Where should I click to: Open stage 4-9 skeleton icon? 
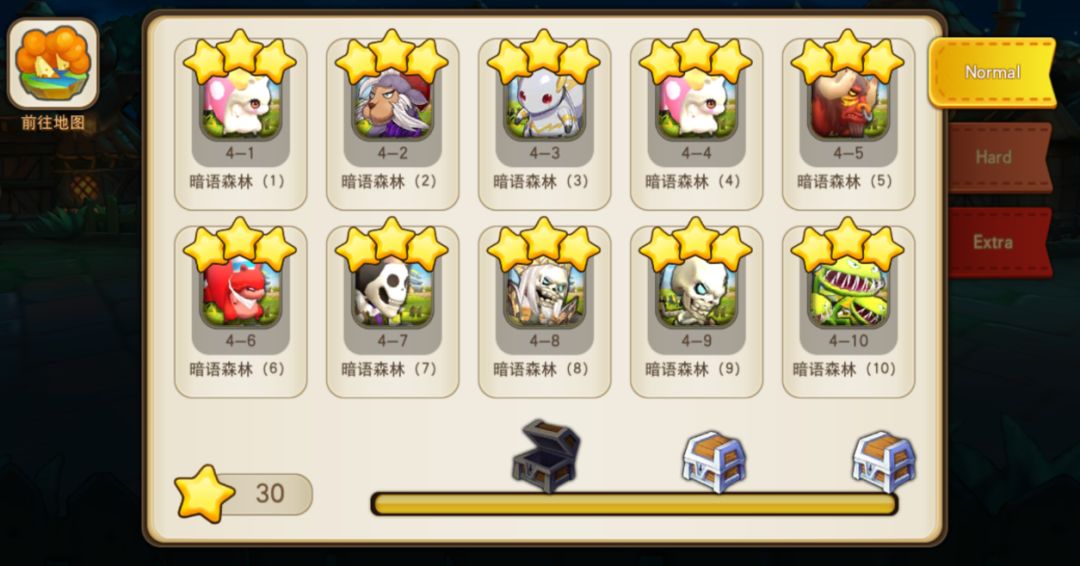point(696,291)
